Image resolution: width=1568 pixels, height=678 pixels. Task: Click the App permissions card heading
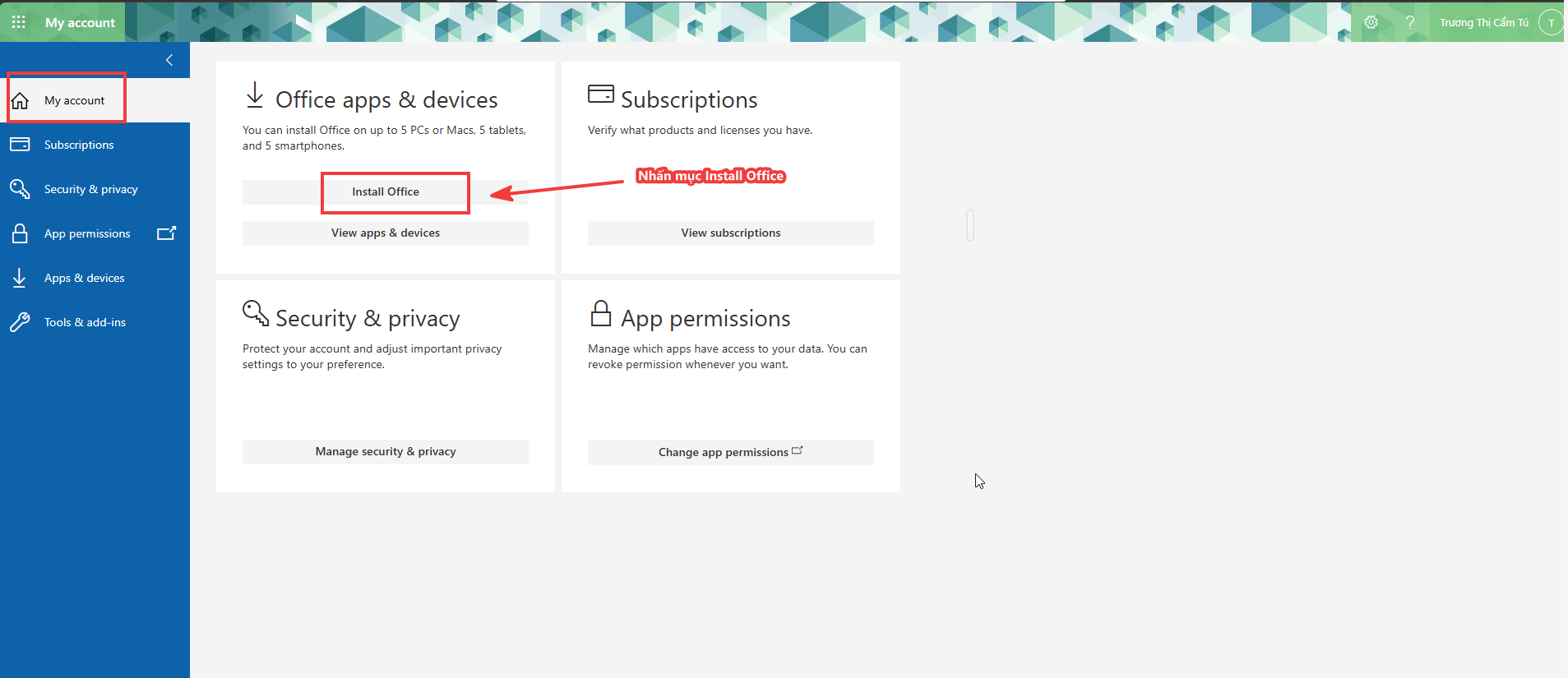tap(705, 318)
